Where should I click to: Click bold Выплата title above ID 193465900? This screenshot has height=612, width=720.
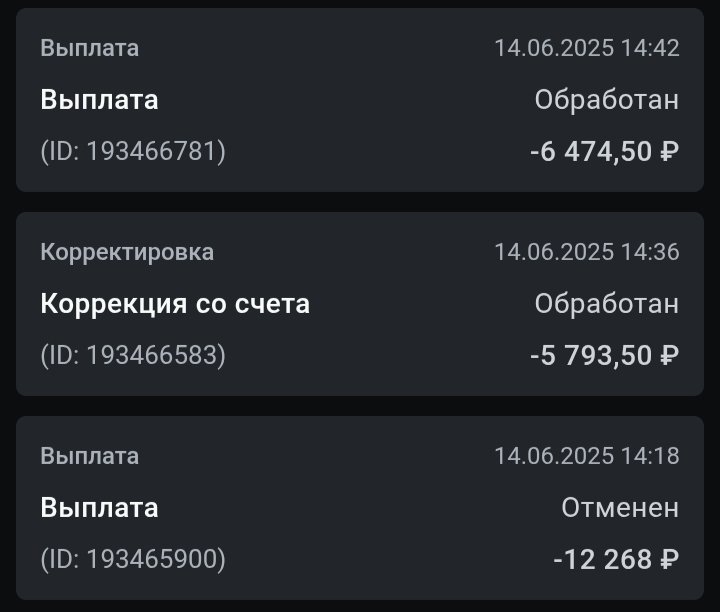tap(99, 508)
